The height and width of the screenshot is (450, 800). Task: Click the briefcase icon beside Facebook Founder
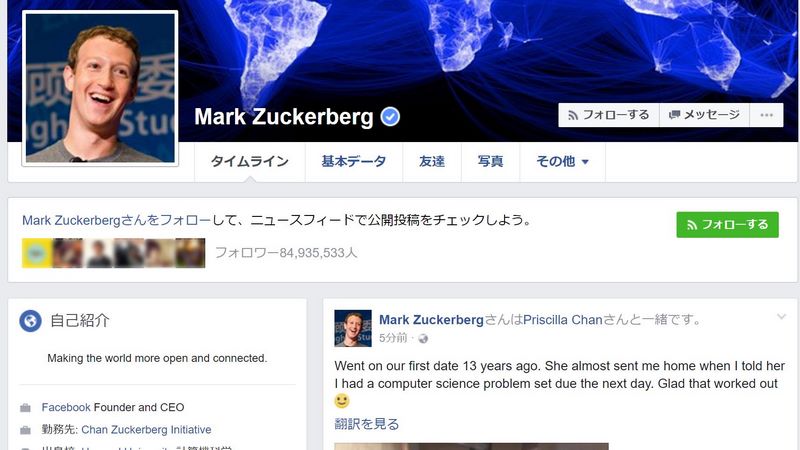tap(26, 408)
